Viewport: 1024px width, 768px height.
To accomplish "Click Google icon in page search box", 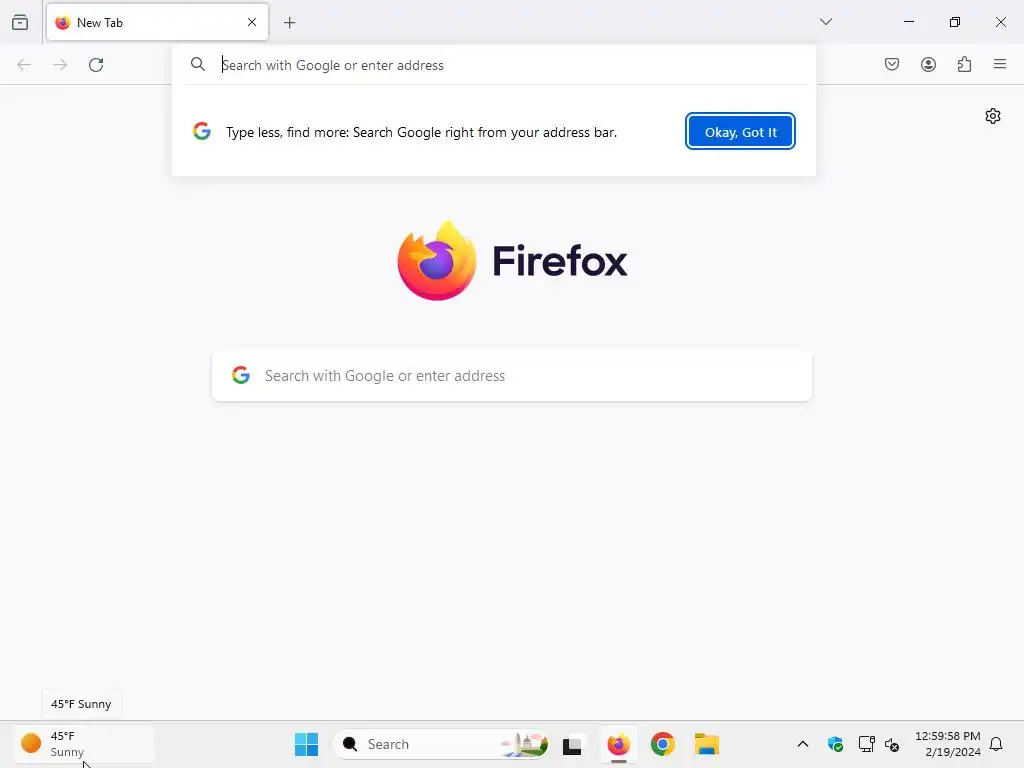I will point(241,375).
